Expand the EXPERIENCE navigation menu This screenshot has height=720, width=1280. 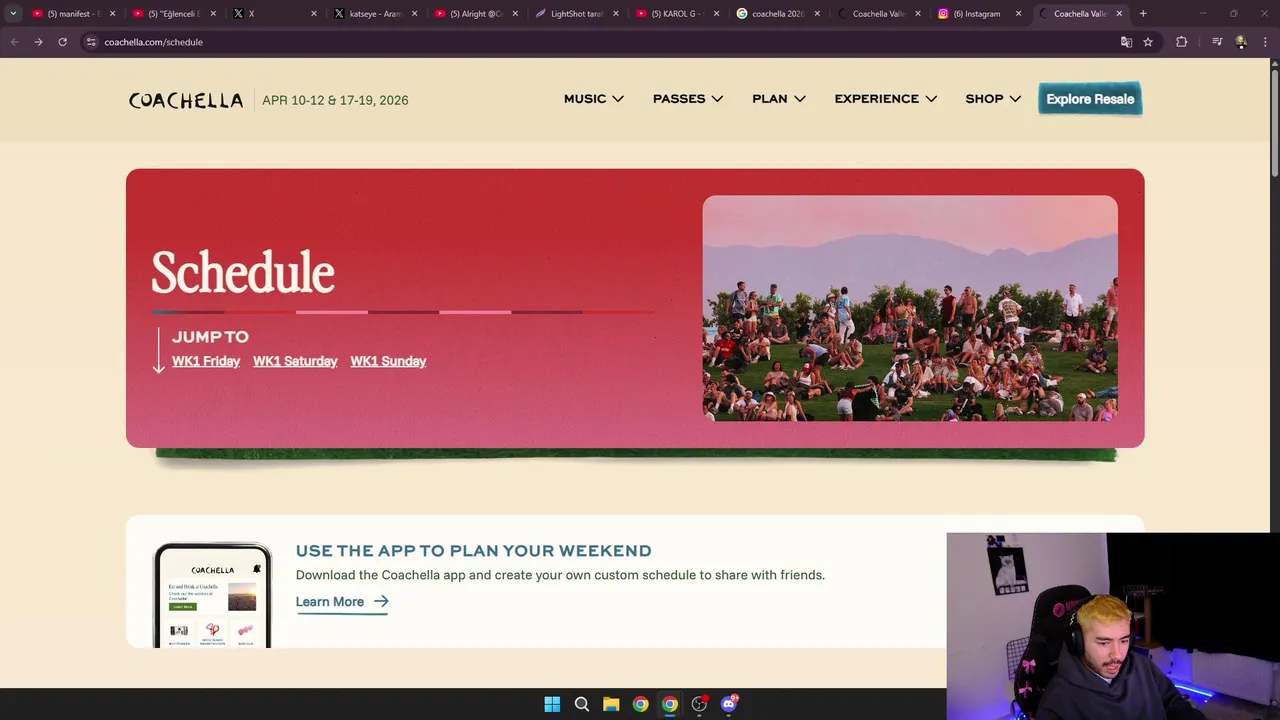(885, 99)
